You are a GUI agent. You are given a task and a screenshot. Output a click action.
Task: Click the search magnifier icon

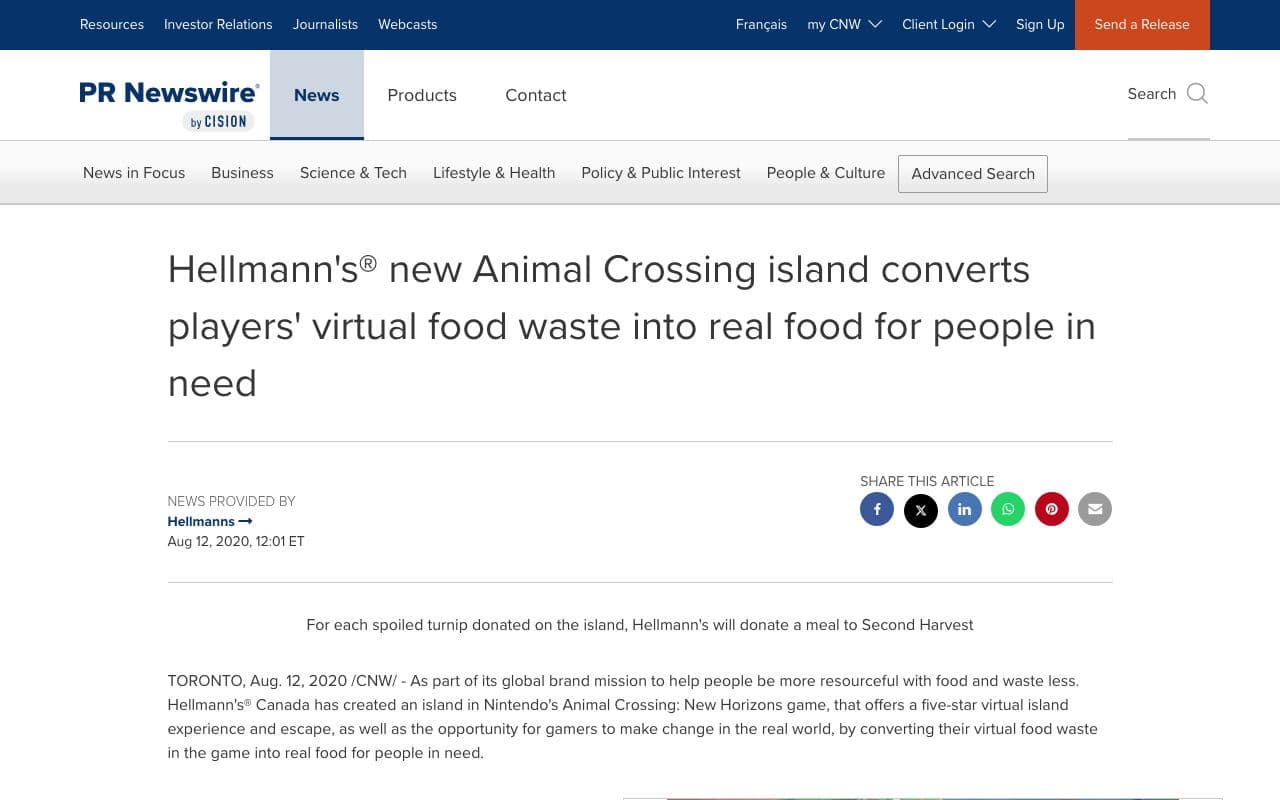[1197, 94]
